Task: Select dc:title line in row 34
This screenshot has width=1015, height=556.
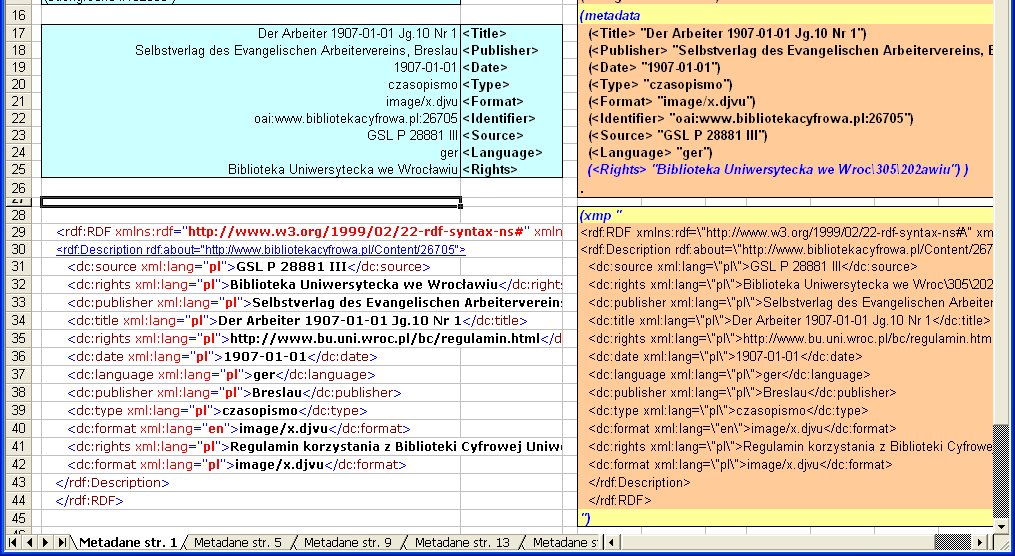Action: pos(298,320)
